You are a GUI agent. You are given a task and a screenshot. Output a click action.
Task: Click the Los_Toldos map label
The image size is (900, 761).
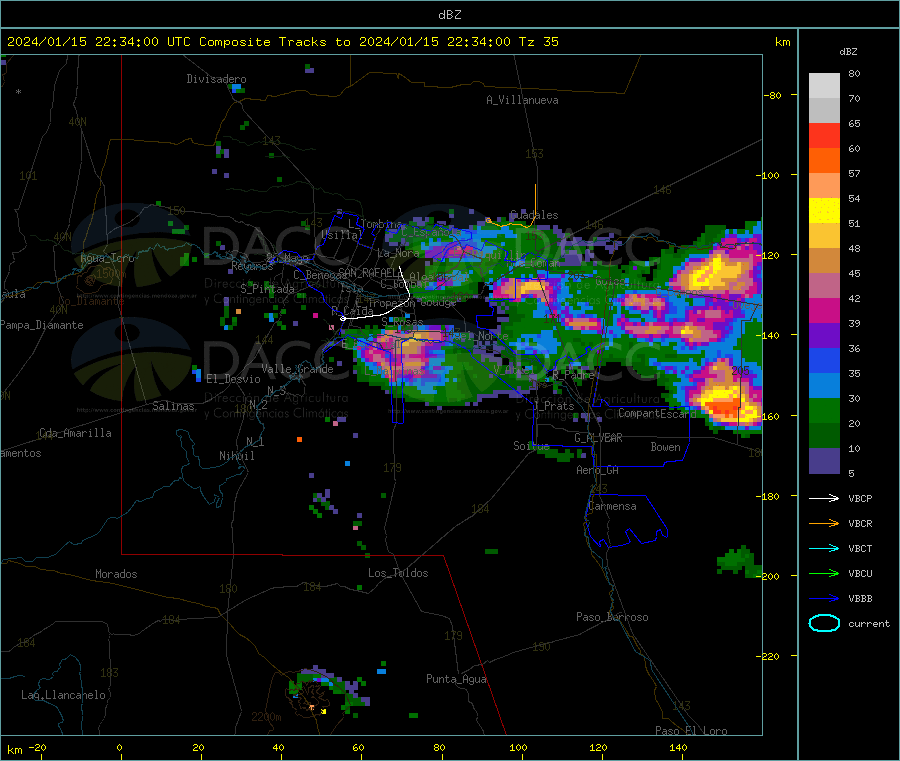(x=398, y=573)
